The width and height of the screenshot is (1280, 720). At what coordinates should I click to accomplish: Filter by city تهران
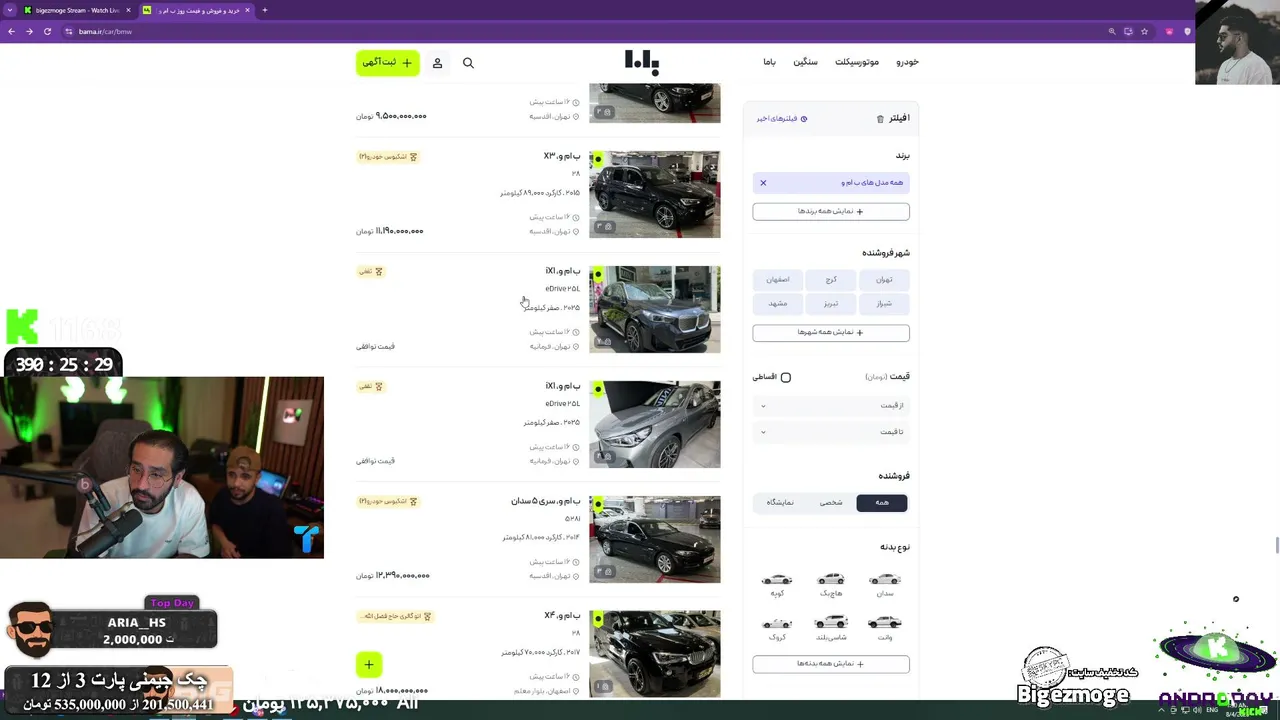[884, 279]
